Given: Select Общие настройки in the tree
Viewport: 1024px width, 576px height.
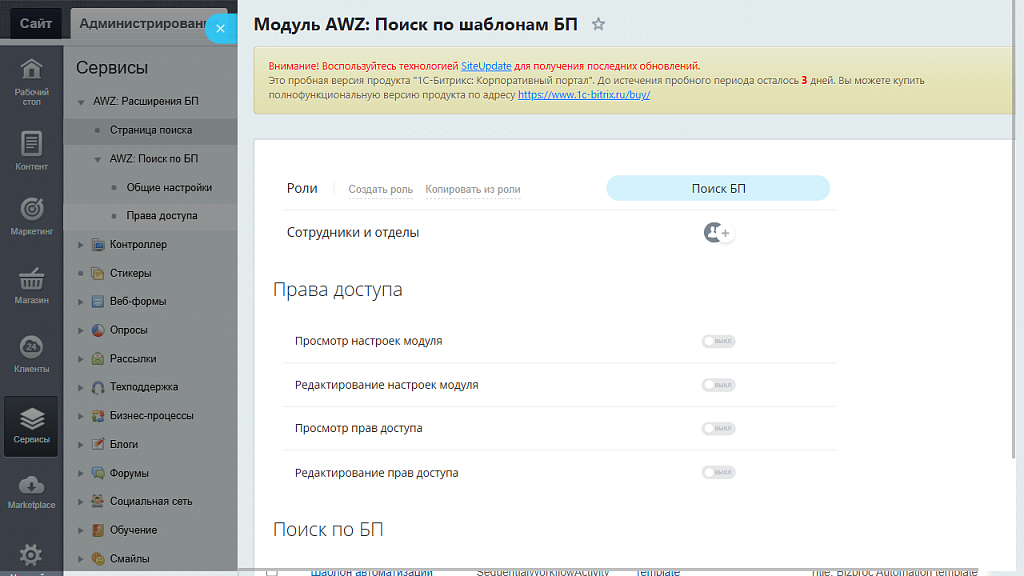Looking at the screenshot, I should pos(169,188).
